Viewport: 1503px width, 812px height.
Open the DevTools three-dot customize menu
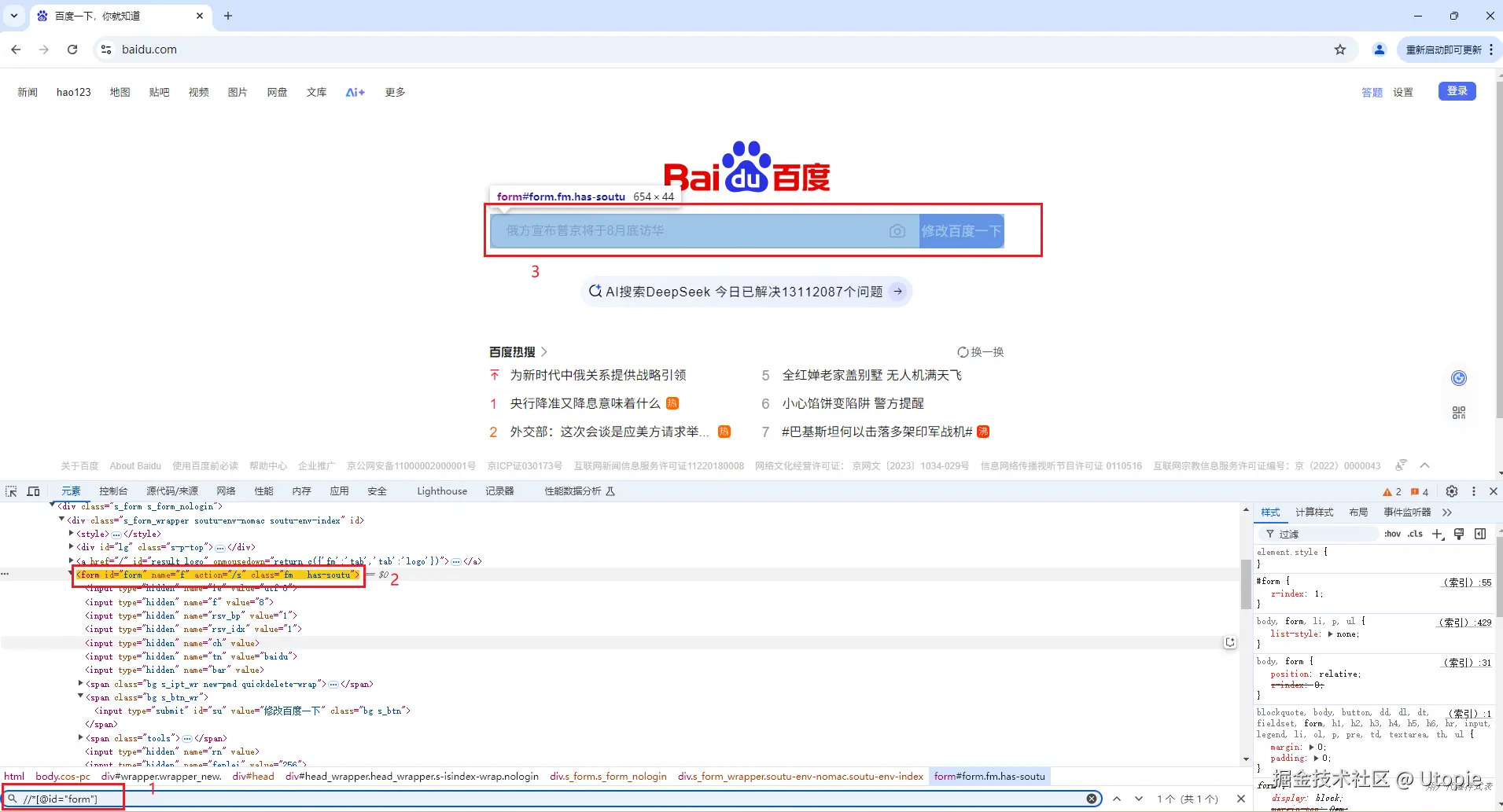[x=1474, y=491]
